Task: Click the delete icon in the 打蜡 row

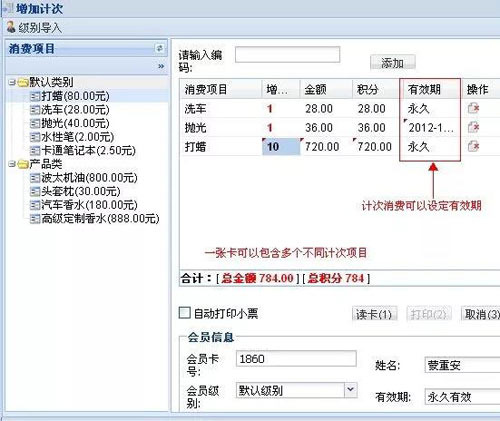Action: tap(473, 146)
